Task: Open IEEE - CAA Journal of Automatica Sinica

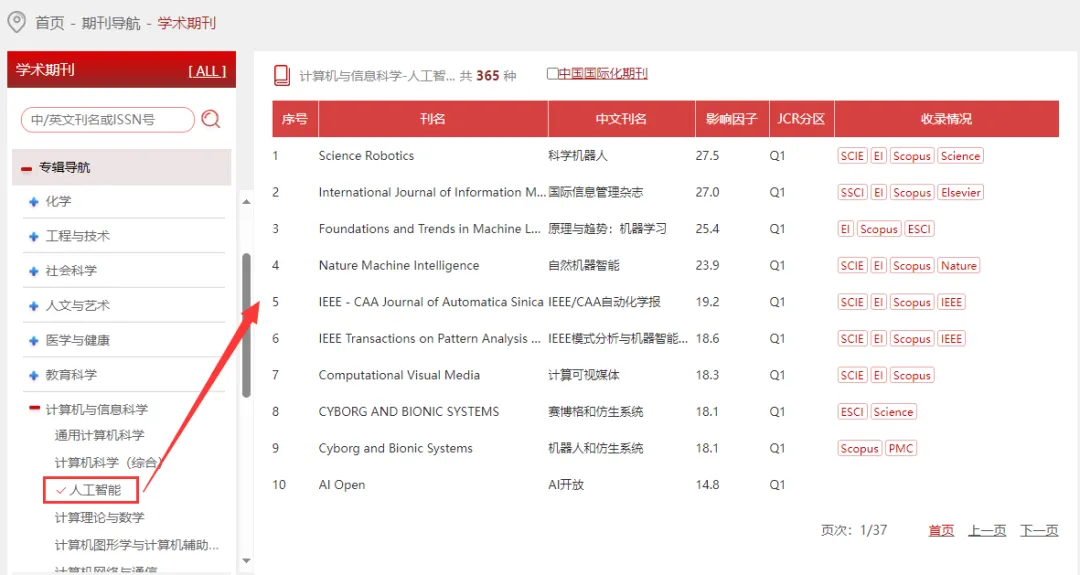Action: click(431, 302)
